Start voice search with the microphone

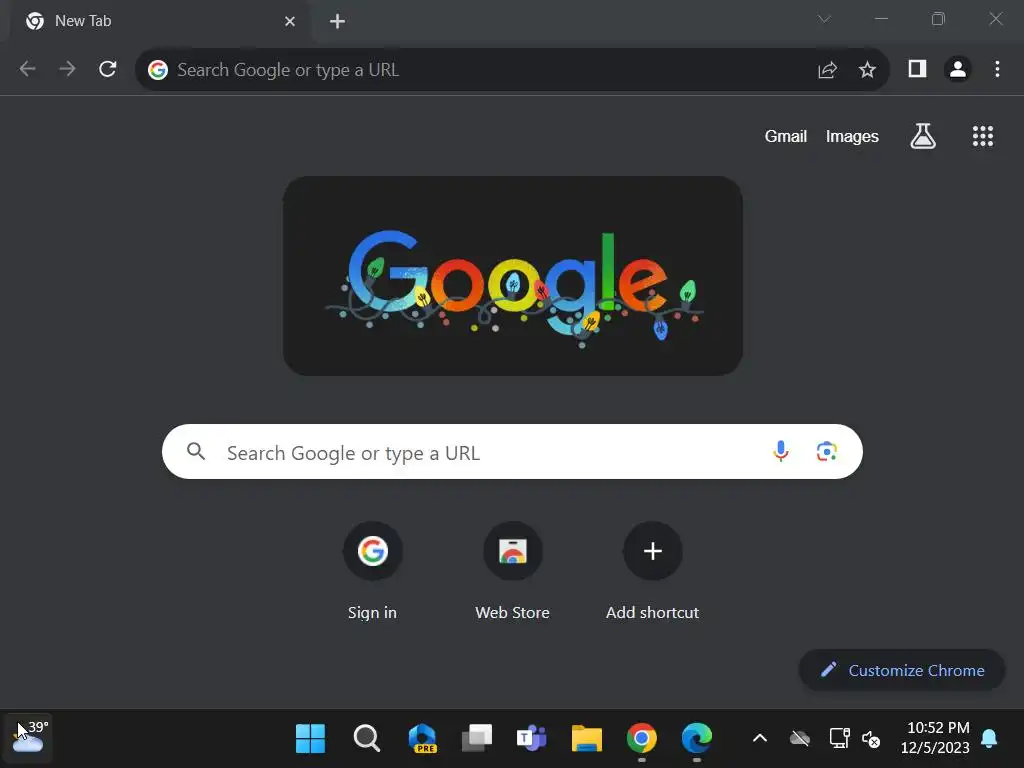[x=780, y=451]
